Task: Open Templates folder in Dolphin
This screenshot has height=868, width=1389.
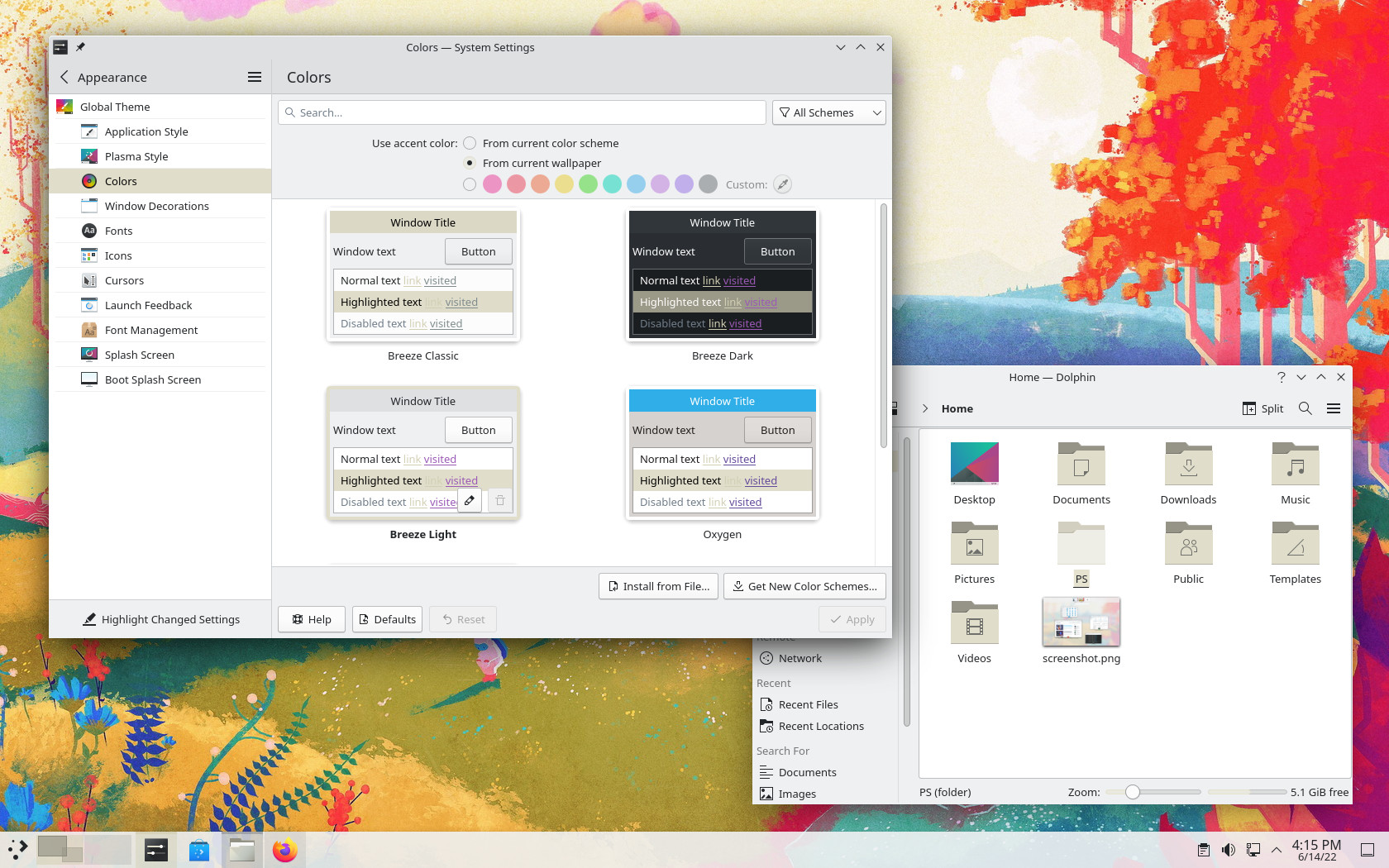Action: tap(1296, 553)
